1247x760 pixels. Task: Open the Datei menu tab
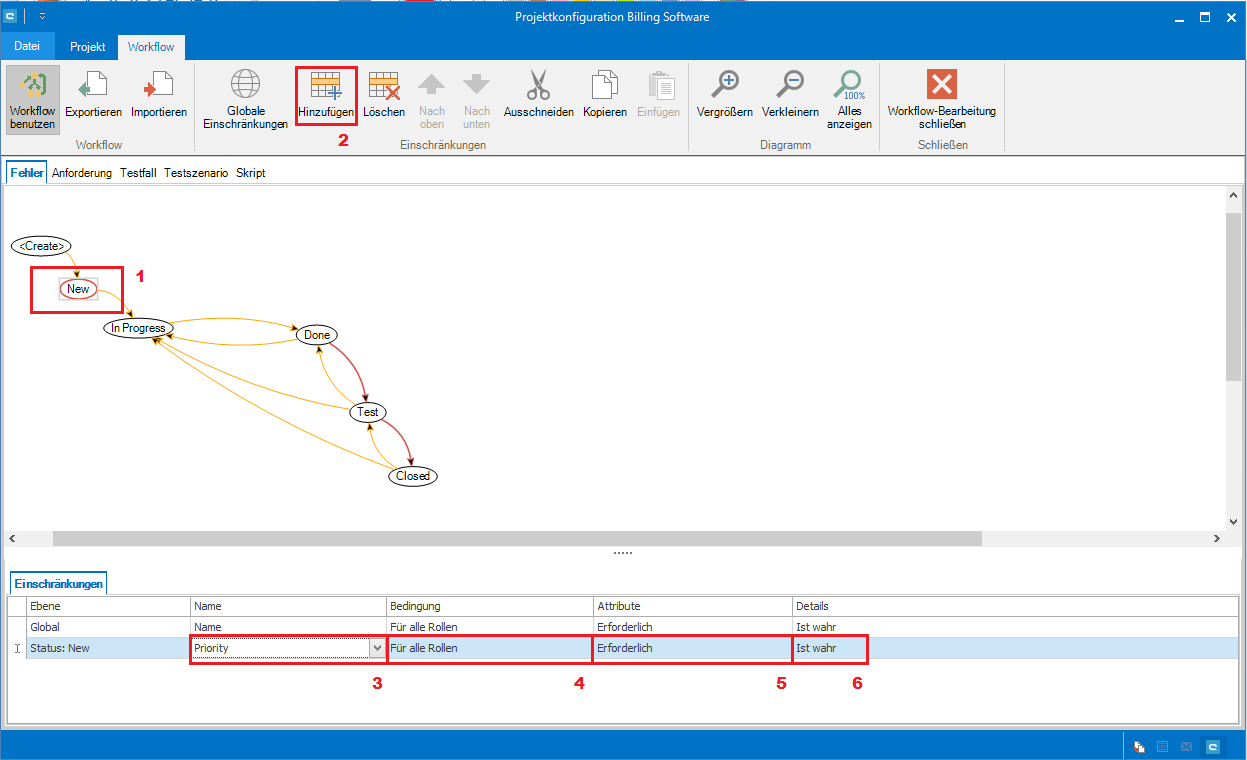28,47
